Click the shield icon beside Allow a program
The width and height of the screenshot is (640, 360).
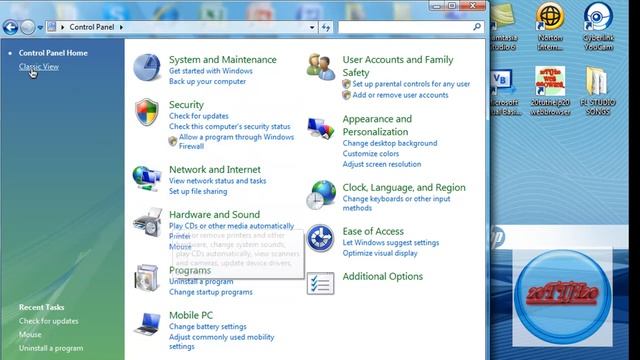173,141
